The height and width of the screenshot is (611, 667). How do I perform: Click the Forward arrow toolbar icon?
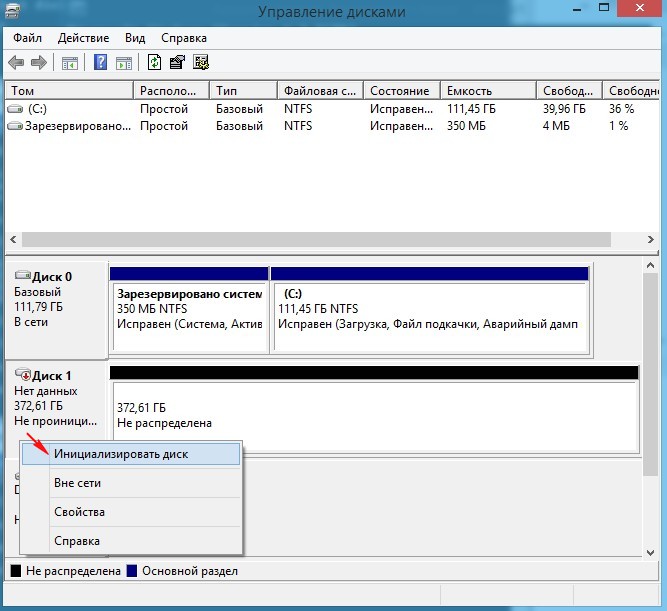(x=39, y=63)
